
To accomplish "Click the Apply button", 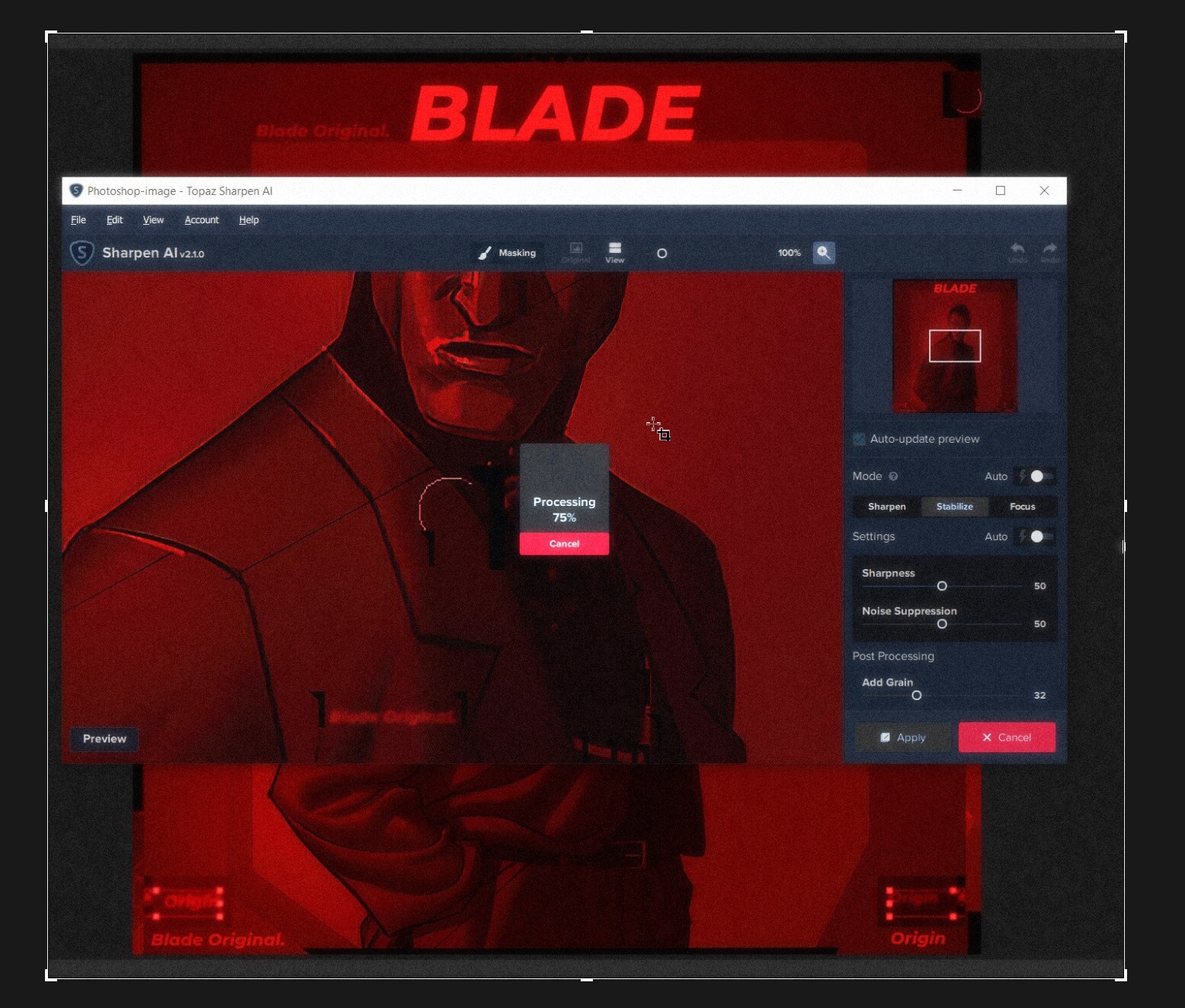I will pos(902,738).
